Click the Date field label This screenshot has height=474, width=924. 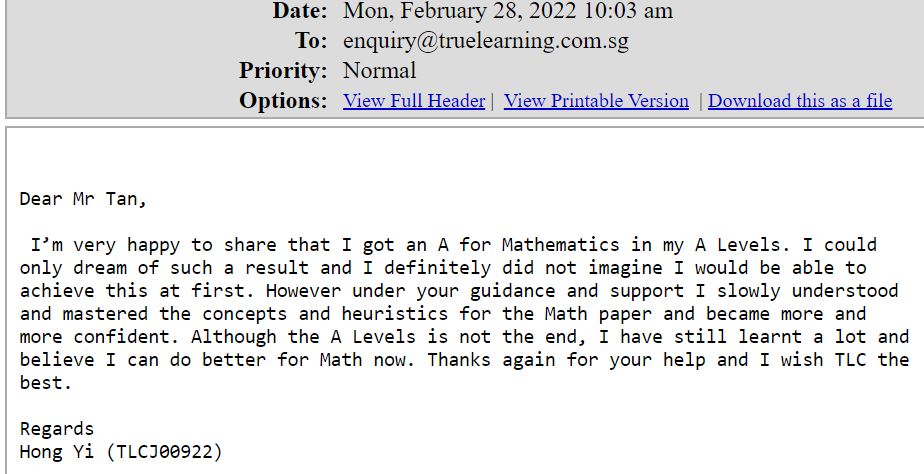[x=299, y=11]
